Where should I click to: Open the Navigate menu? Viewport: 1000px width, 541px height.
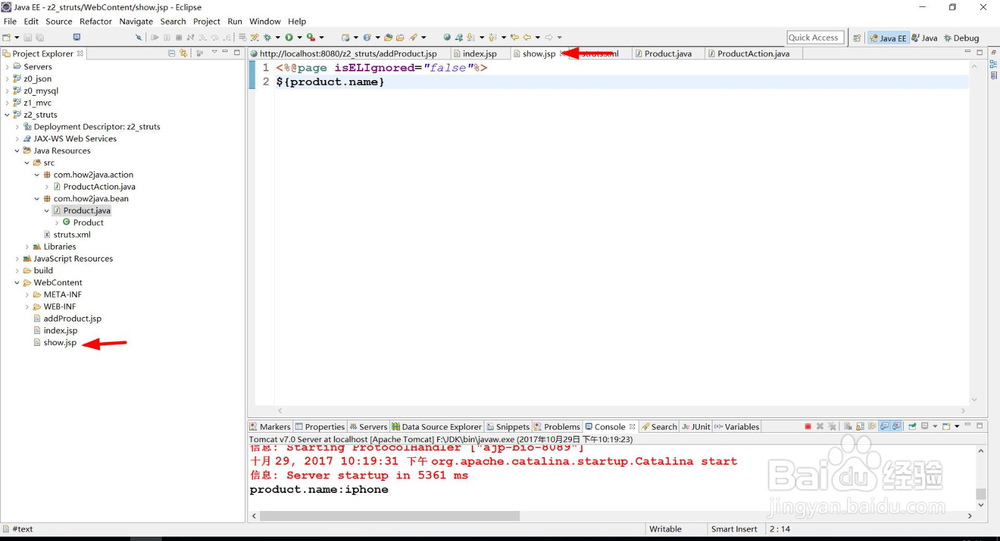pyautogui.click(x=136, y=21)
